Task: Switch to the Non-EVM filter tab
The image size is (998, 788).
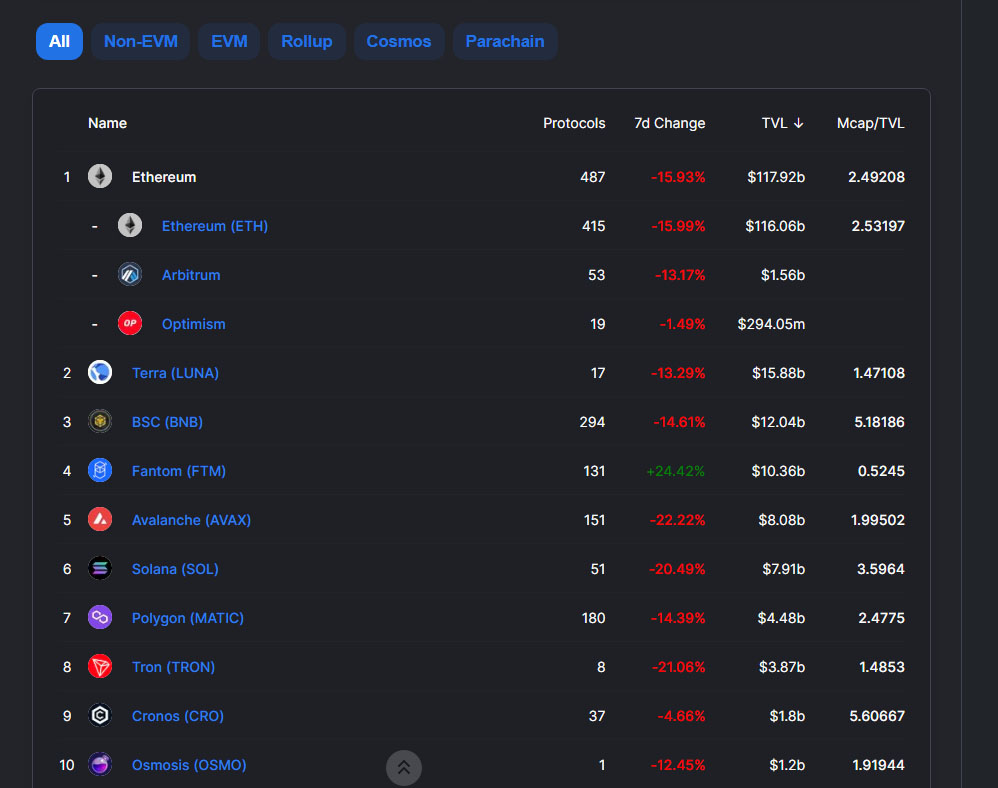Action: 141,41
